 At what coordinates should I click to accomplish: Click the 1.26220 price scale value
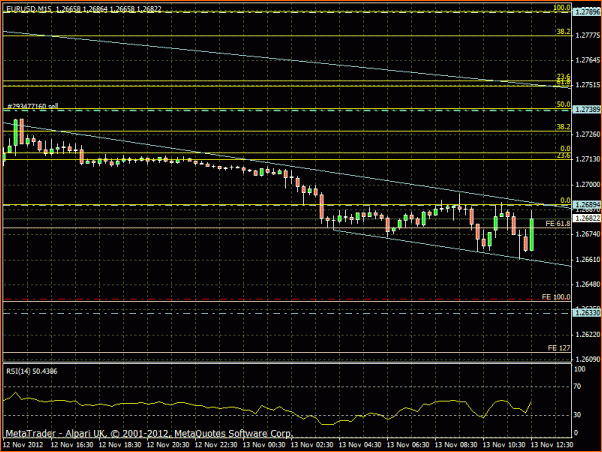587,334
